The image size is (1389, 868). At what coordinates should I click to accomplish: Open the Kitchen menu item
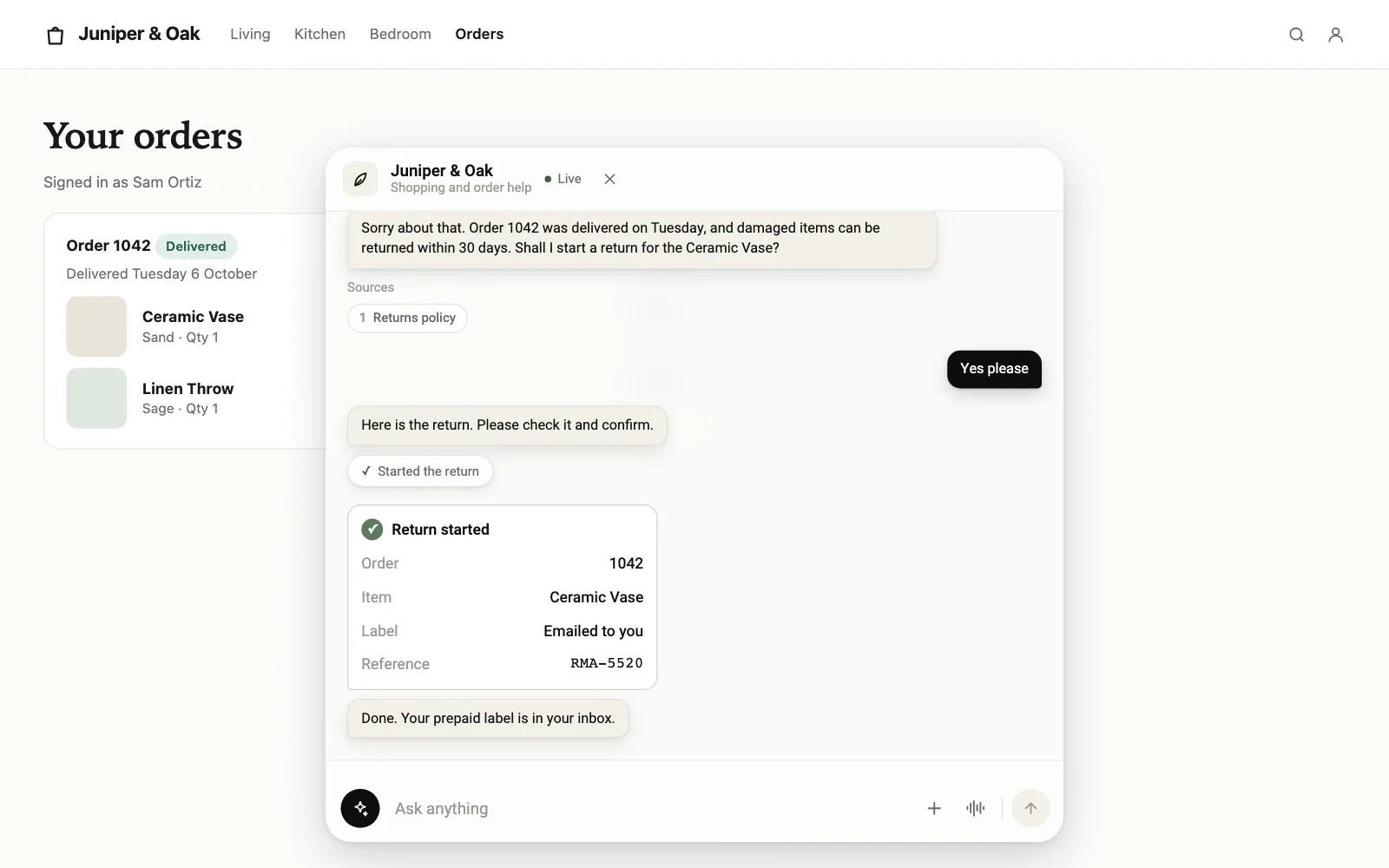point(319,34)
